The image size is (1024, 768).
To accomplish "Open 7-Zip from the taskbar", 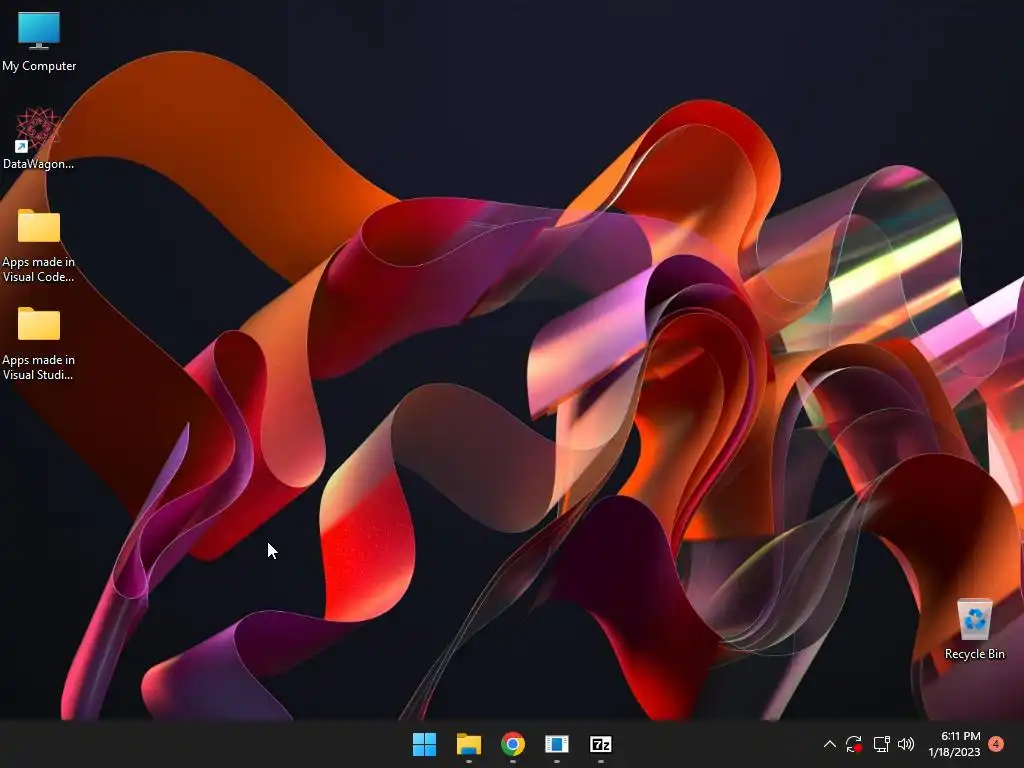I will 601,744.
